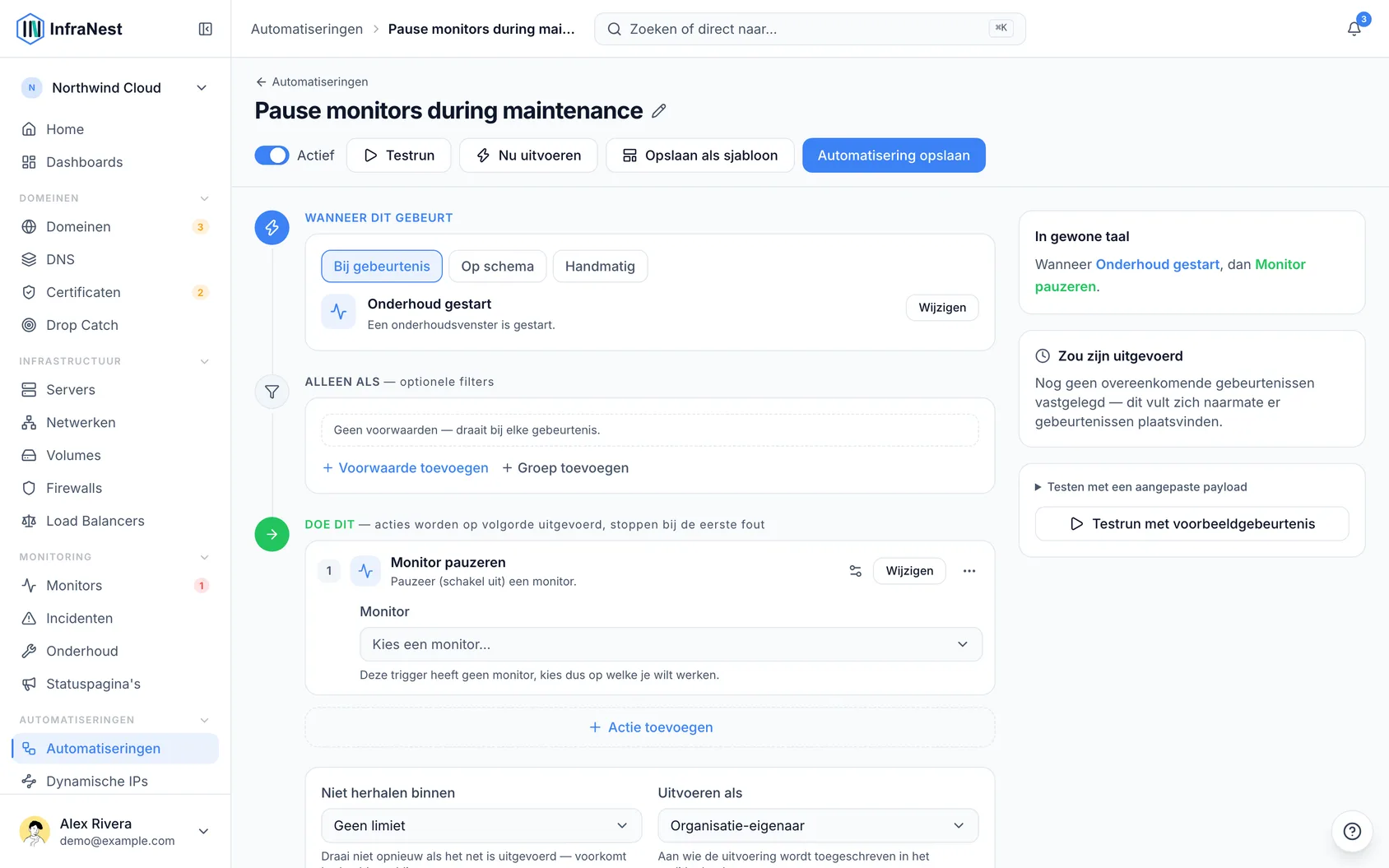The image size is (1389, 868).
Task: Expand Testen met een aangepaste payload
Action: pos(1140,487)
